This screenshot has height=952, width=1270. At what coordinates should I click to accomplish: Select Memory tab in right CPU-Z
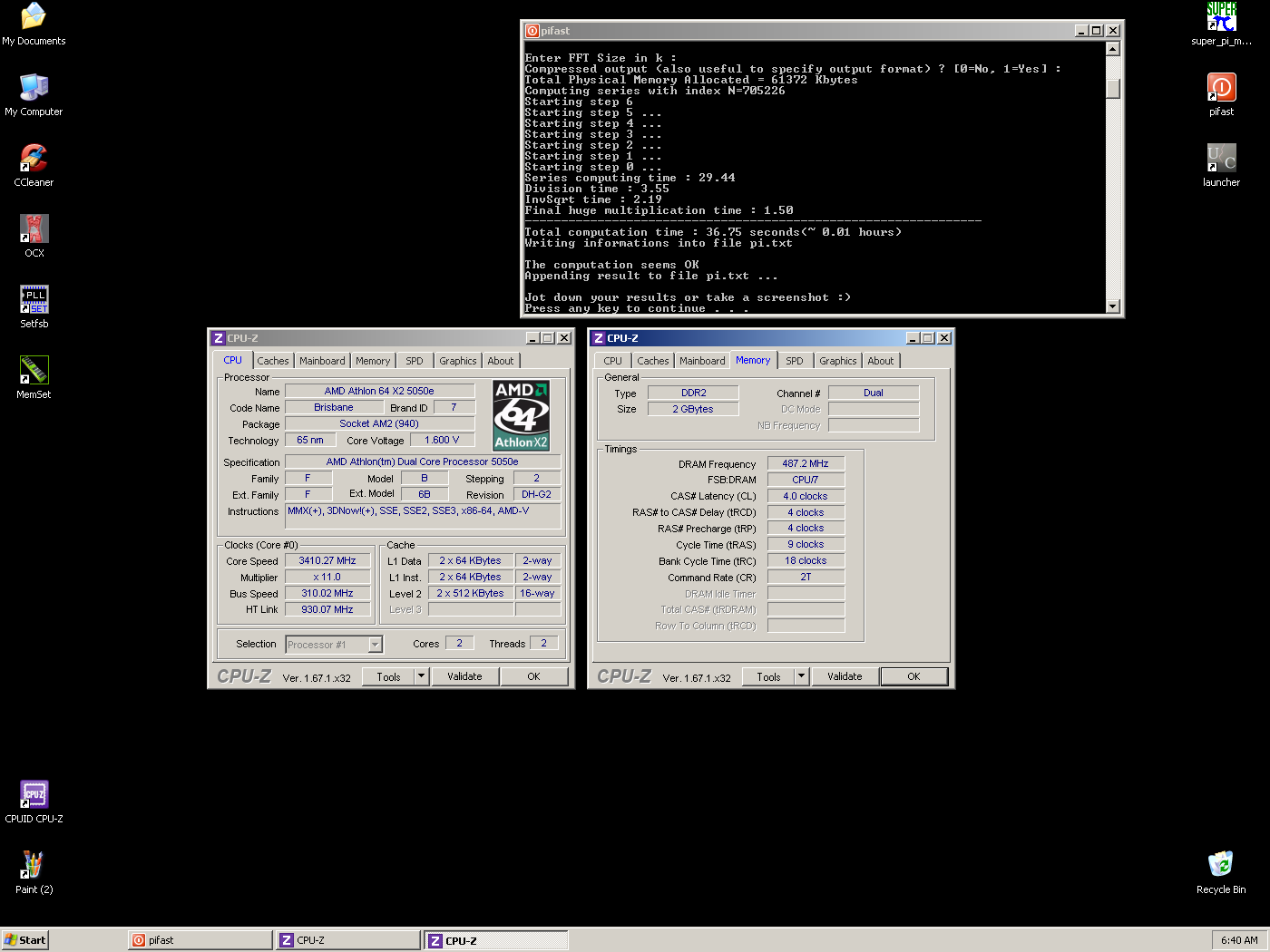pos(753,360)
